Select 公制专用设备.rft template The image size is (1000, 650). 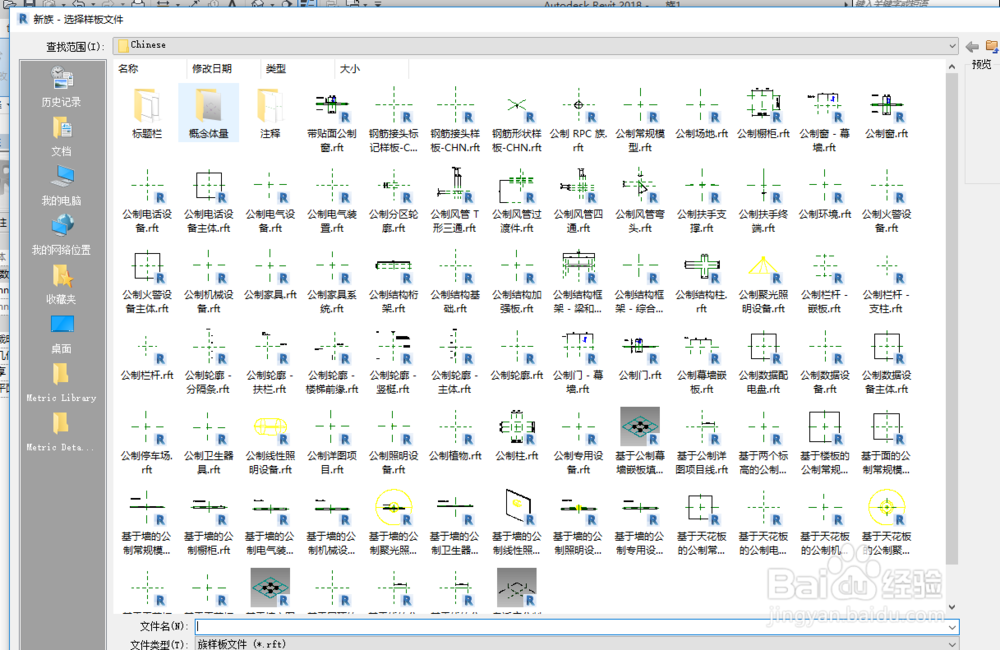(578, 442)
